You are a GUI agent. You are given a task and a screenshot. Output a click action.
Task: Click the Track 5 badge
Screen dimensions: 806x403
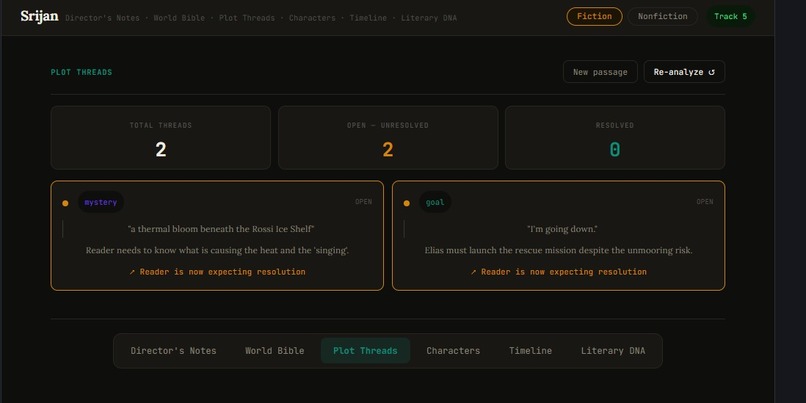tap(730, 16)
